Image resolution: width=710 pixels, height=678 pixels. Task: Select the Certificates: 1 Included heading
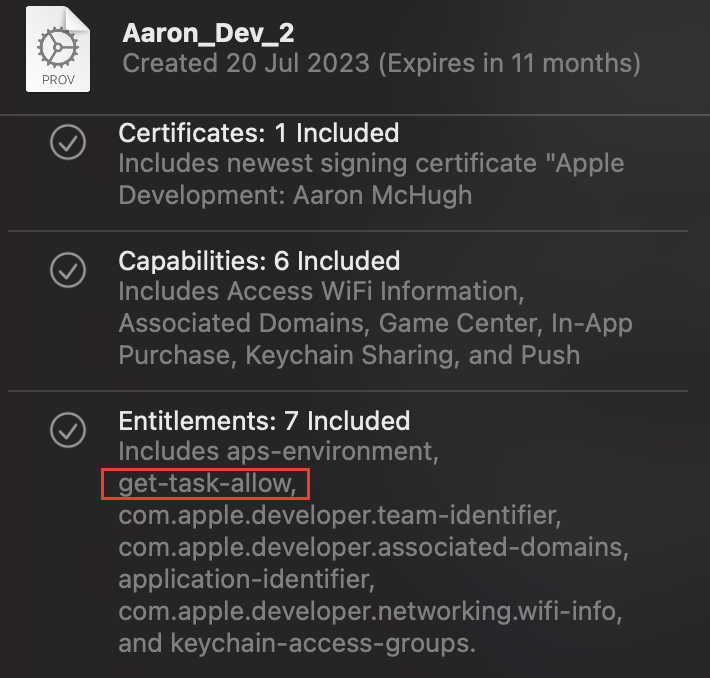259,133
